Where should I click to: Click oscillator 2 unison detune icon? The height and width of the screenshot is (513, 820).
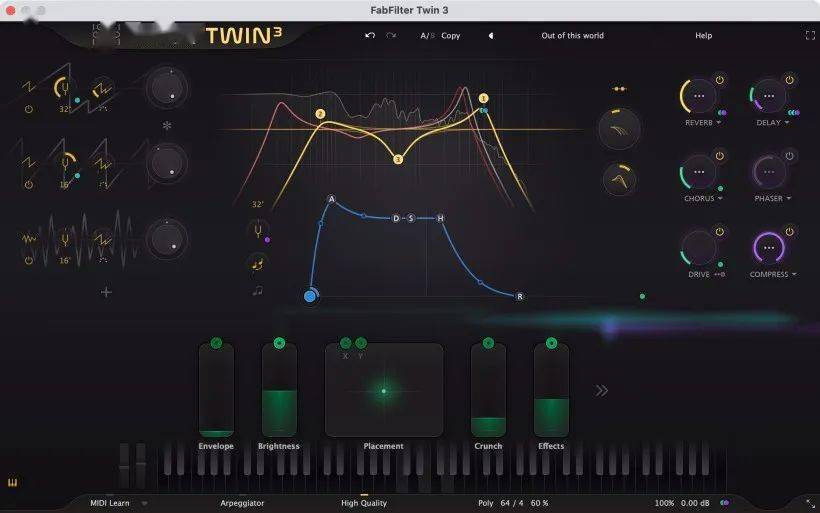pyautogui.click(x=102, y=165)
